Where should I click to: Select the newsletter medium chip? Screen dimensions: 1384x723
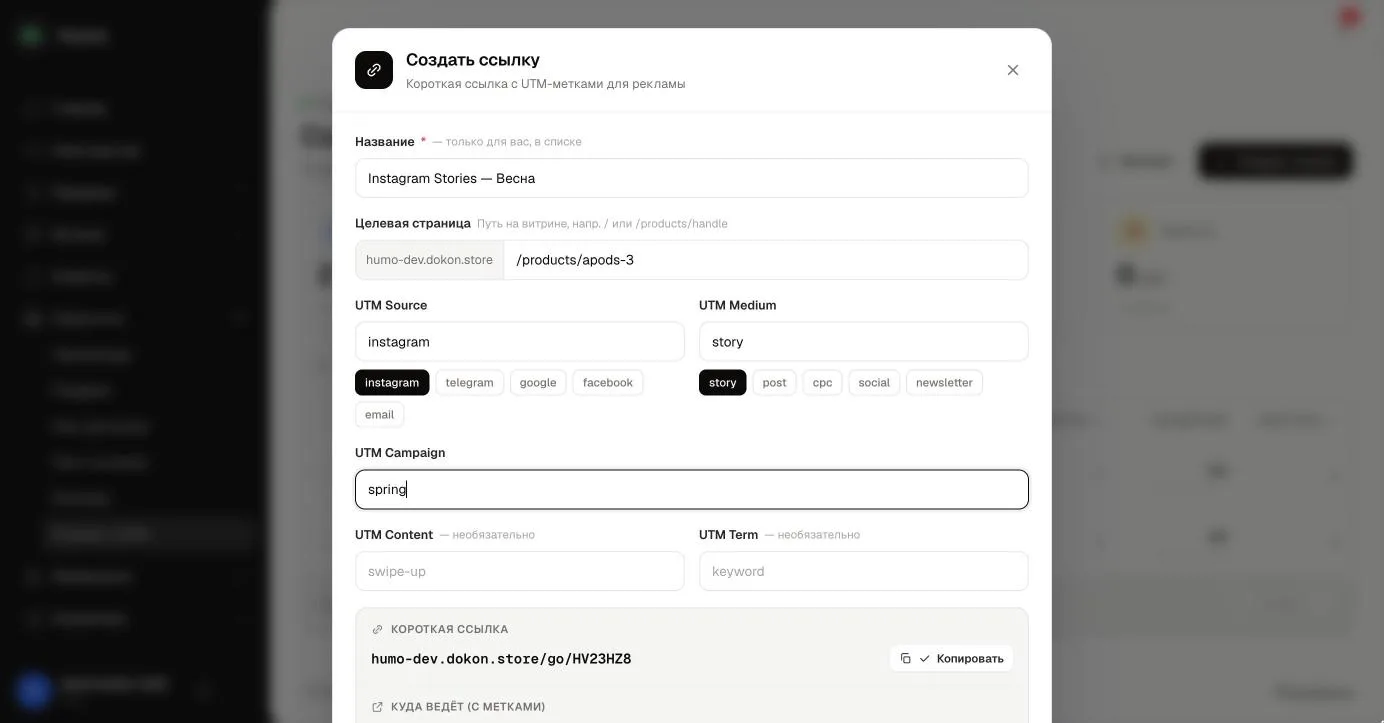[944, 383]
